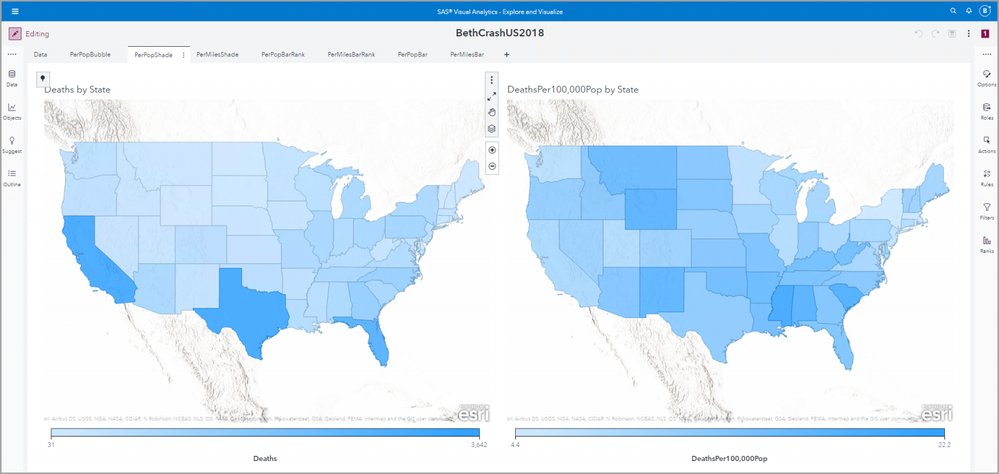The height and width of the screenshot is (474, 999).
Task: Switch to the PerMilesShade tab
Action: point(217,55)
